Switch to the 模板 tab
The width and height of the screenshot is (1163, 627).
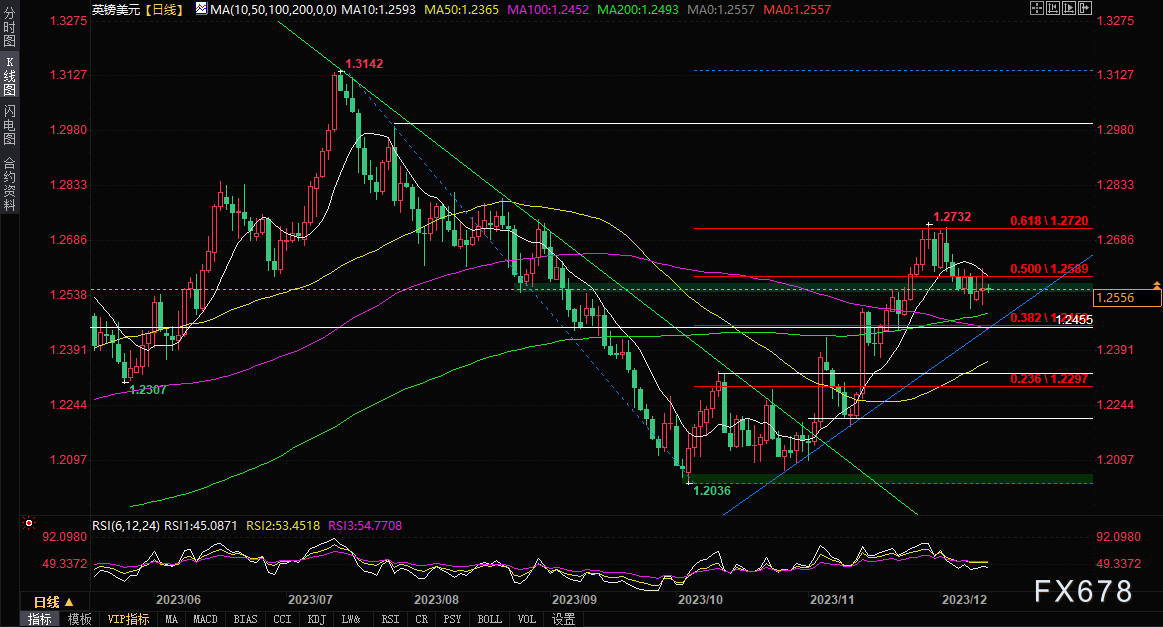tap(79, 619)
